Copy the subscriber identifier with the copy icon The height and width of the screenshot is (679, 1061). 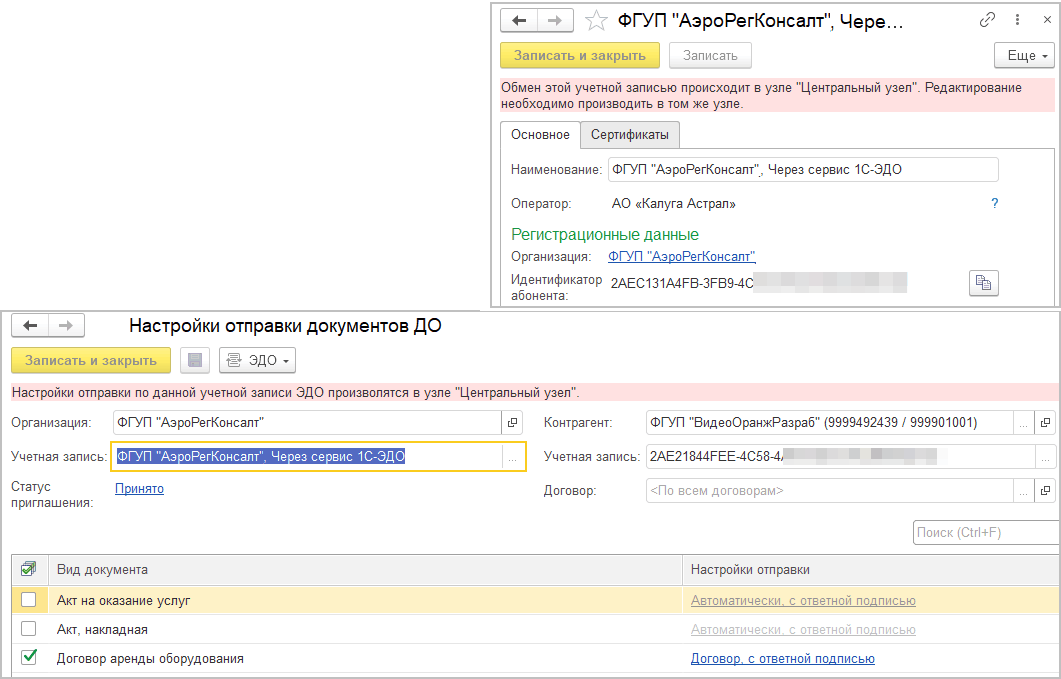(983, 284)
